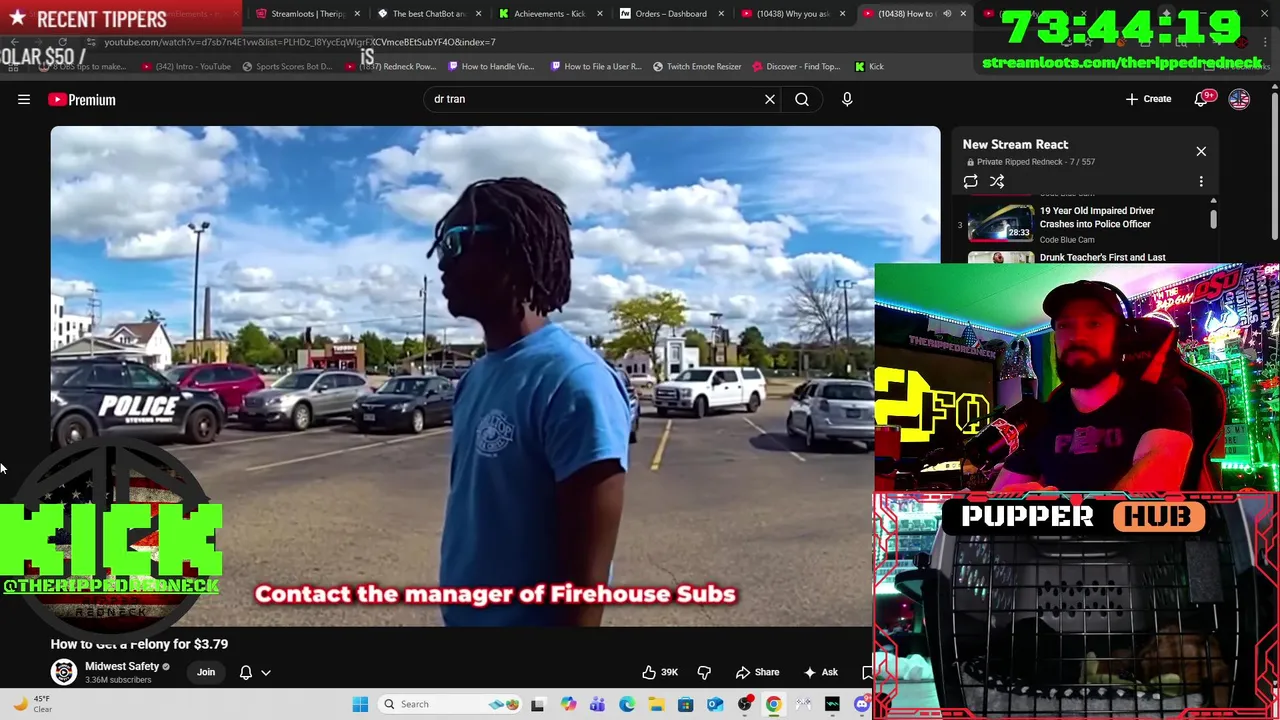Open the Create upload button

point(1148,99)
